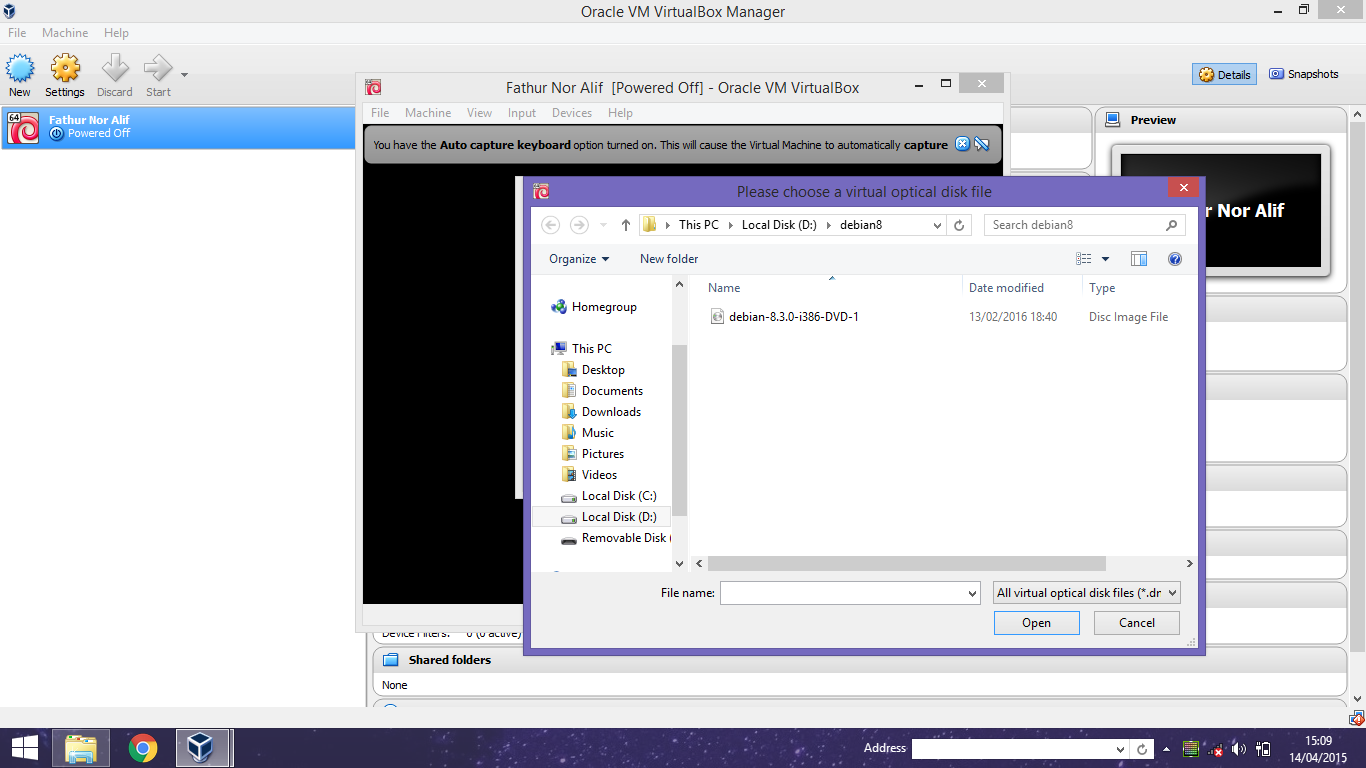
Task: Open the Input menu in VM window
Action: (x=522, y=113)
